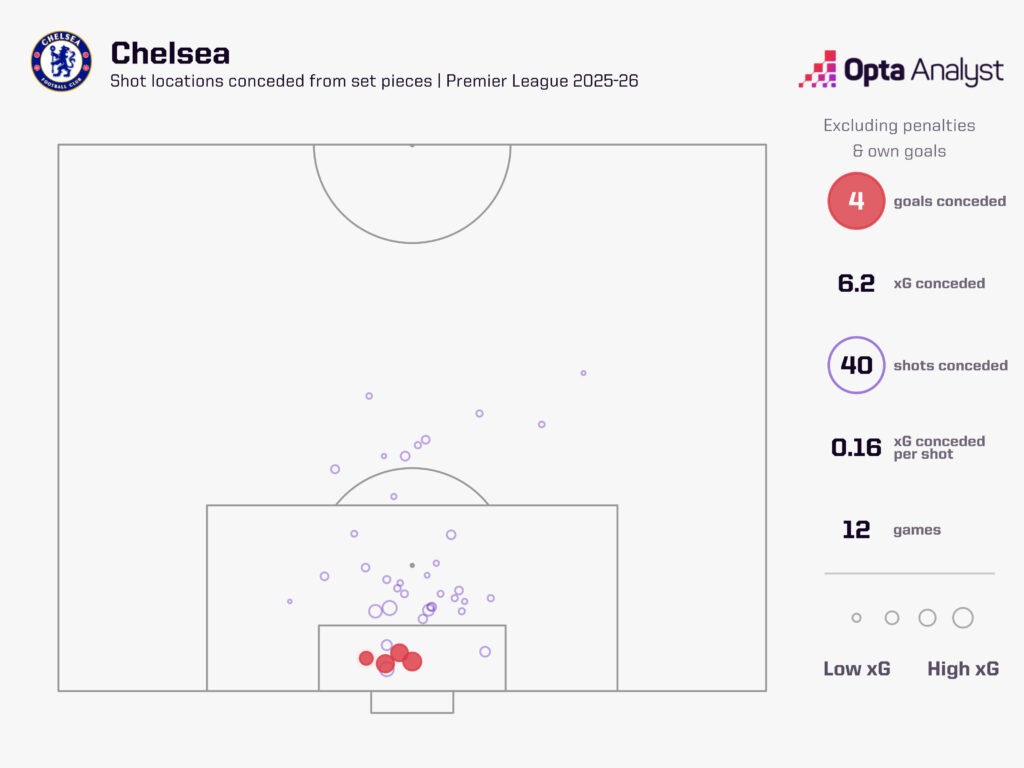Screen dimensions: 1024x768
Task: Click the Chelsea title heading
Action: 170,52
